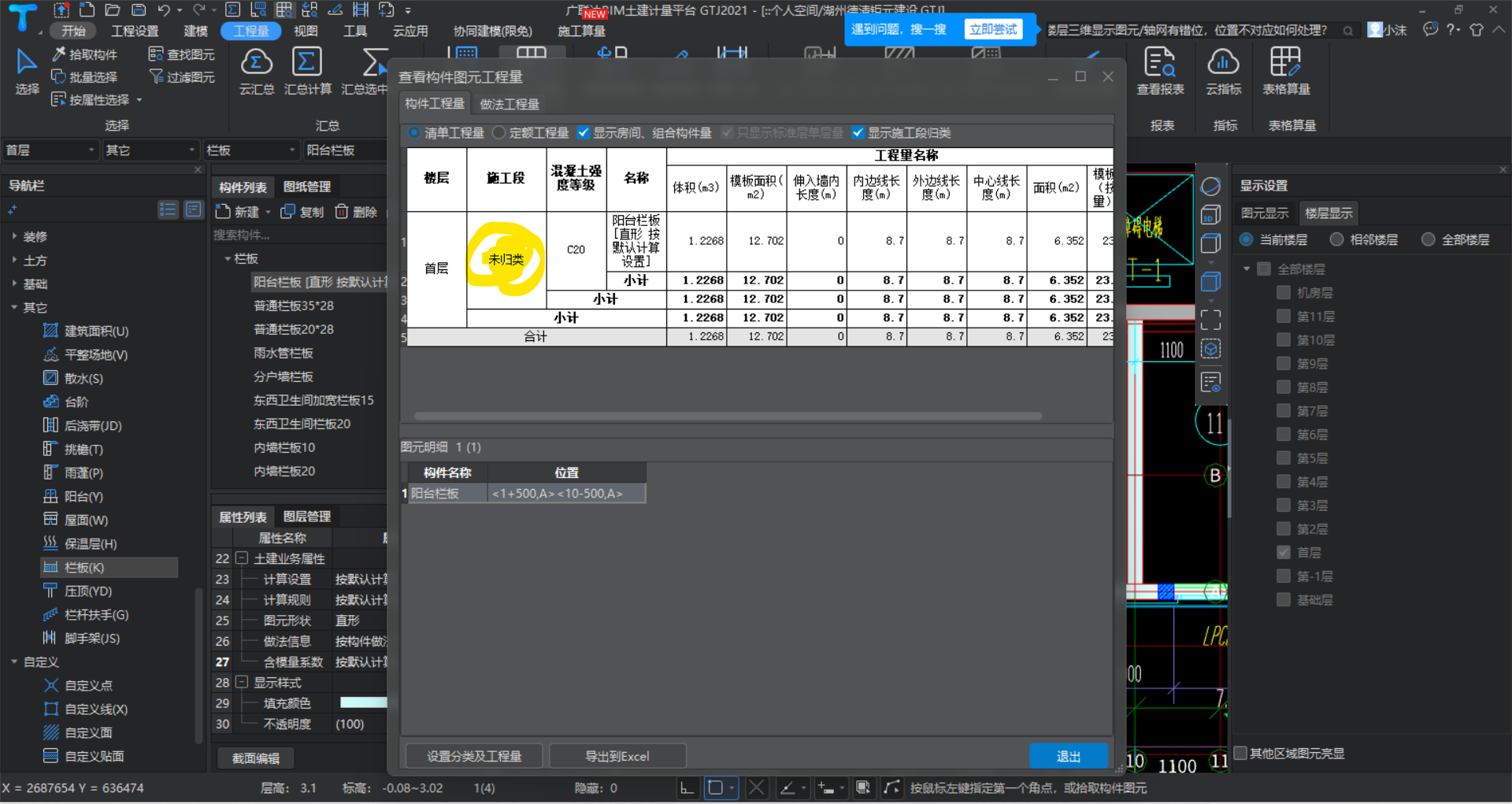Image resolution: width=1512 pixels, height=804 pixels.
Task: Open the 首层 floor dropdown
Action: [x=50, y=150]
